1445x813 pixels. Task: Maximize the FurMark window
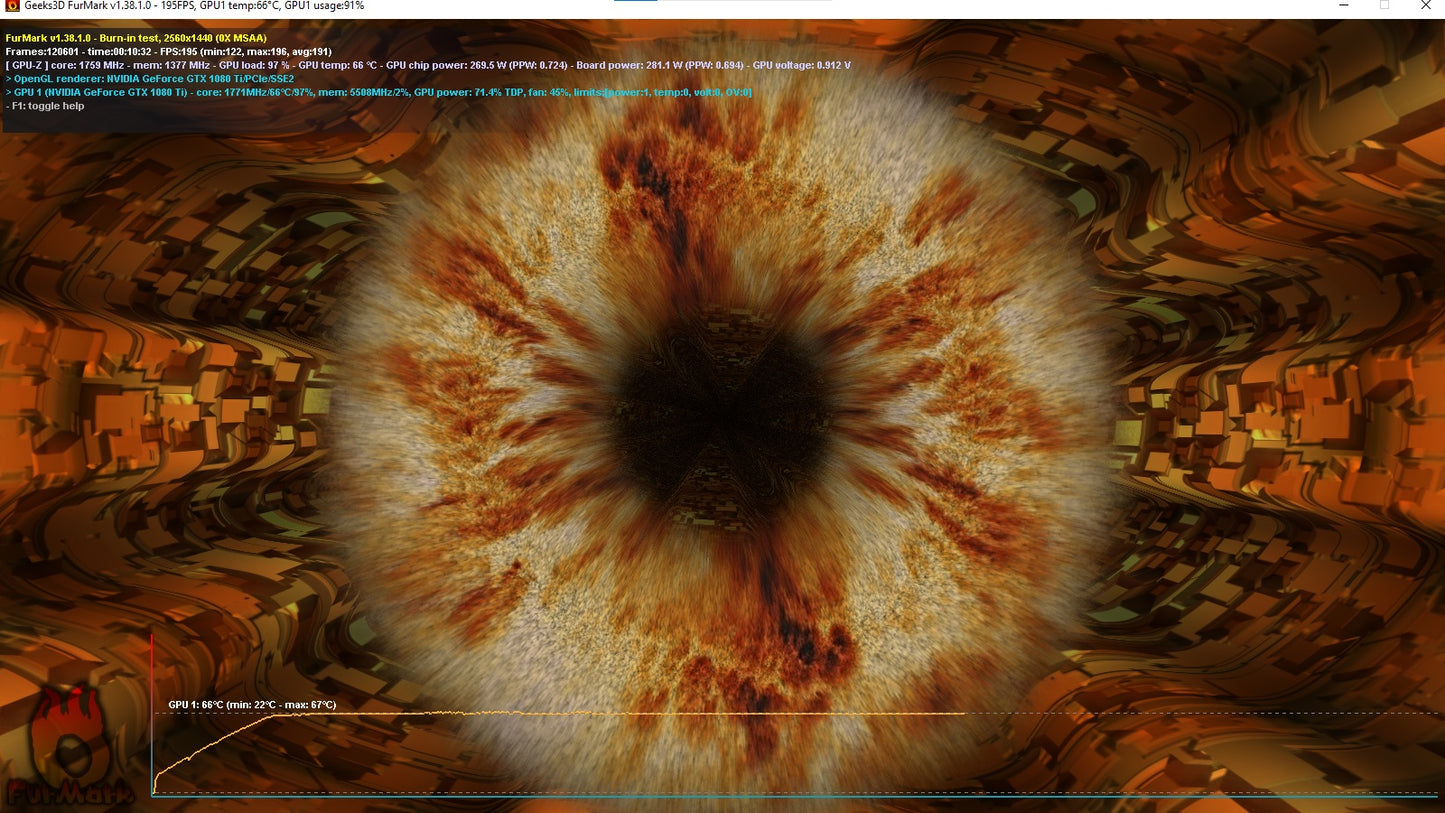pyautogui.click(x=1384, y=6)
